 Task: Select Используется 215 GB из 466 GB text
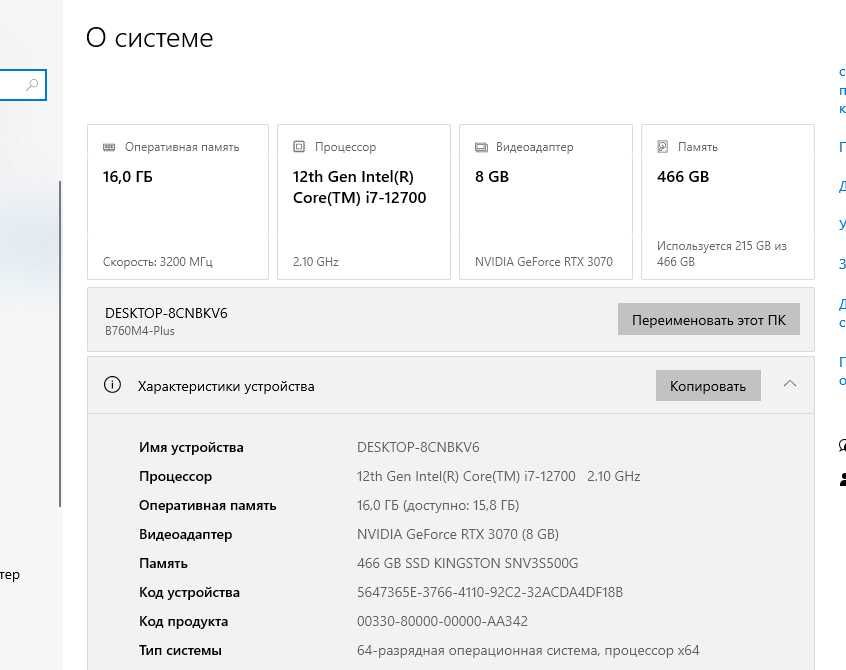tap(722, 254)
